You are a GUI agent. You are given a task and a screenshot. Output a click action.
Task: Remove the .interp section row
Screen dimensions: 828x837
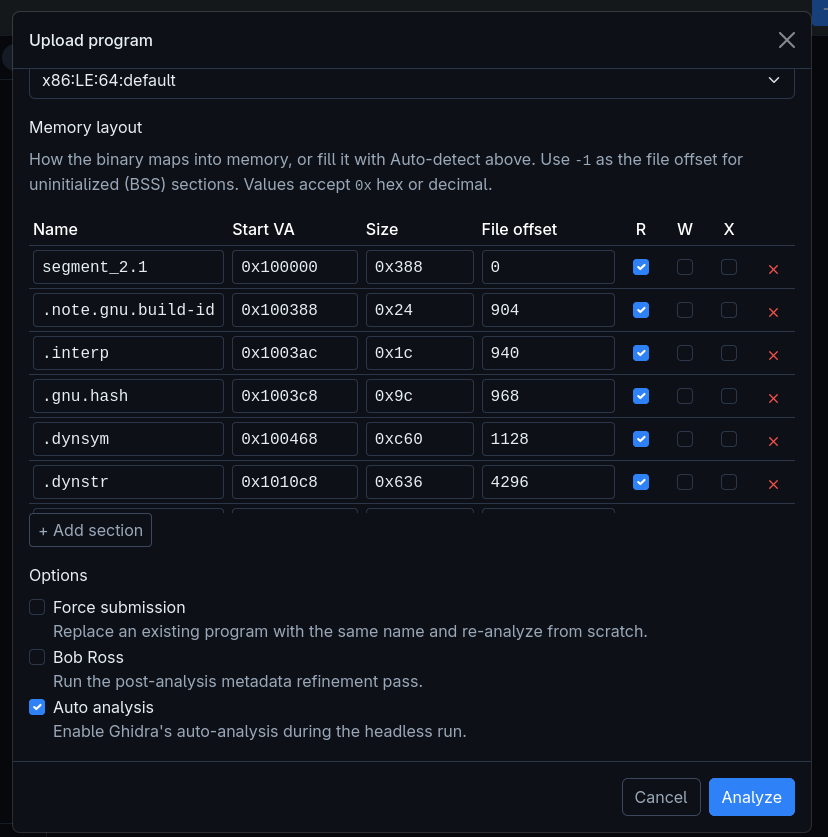pyautogui.click(x=773, y=355)
